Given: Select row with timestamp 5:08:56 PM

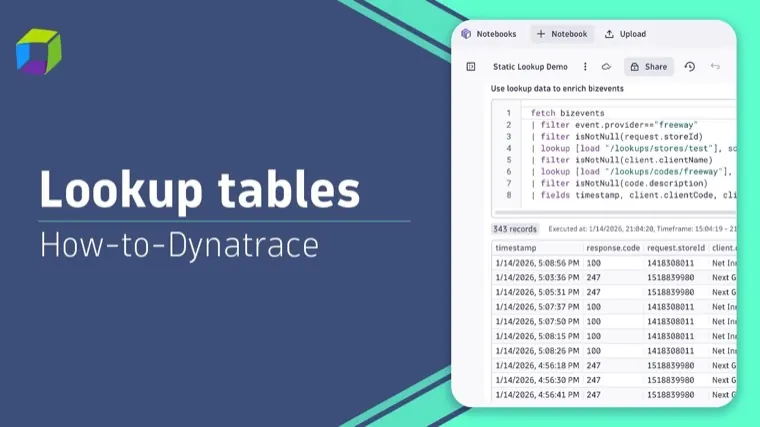Looking at the screenshot, I should pos(614,263).
